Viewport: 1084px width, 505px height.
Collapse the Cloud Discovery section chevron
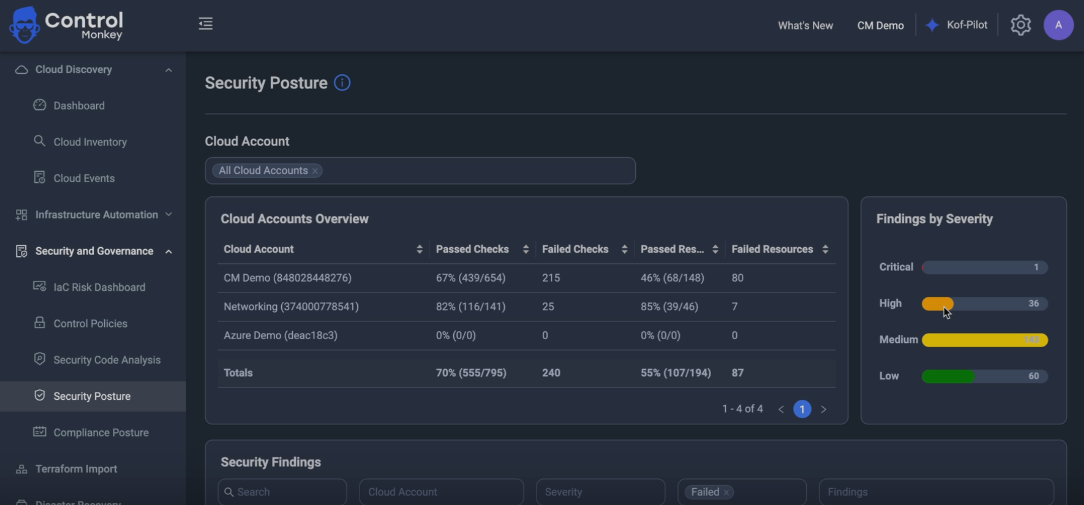point(169,70)
